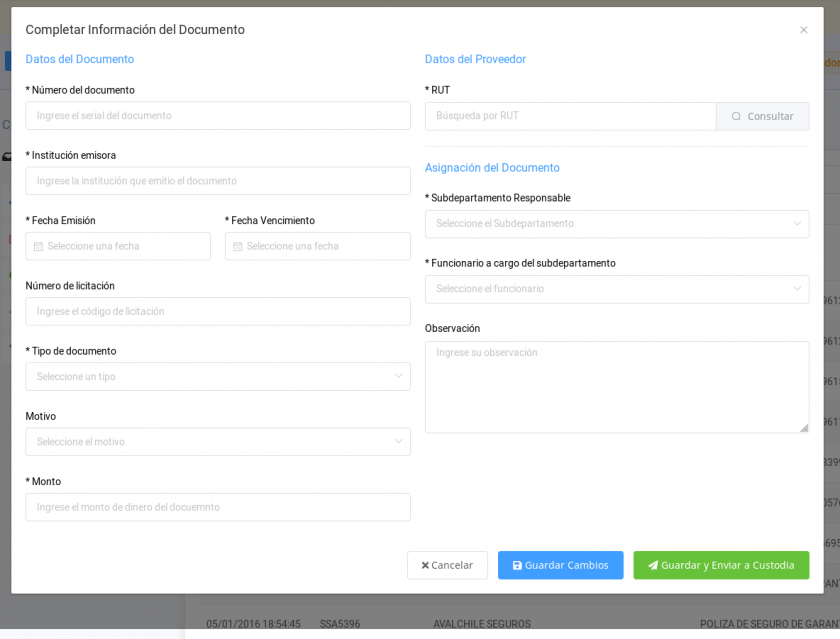
Task: Open the Tipo de documento dropdown
Action: [217, 376]
